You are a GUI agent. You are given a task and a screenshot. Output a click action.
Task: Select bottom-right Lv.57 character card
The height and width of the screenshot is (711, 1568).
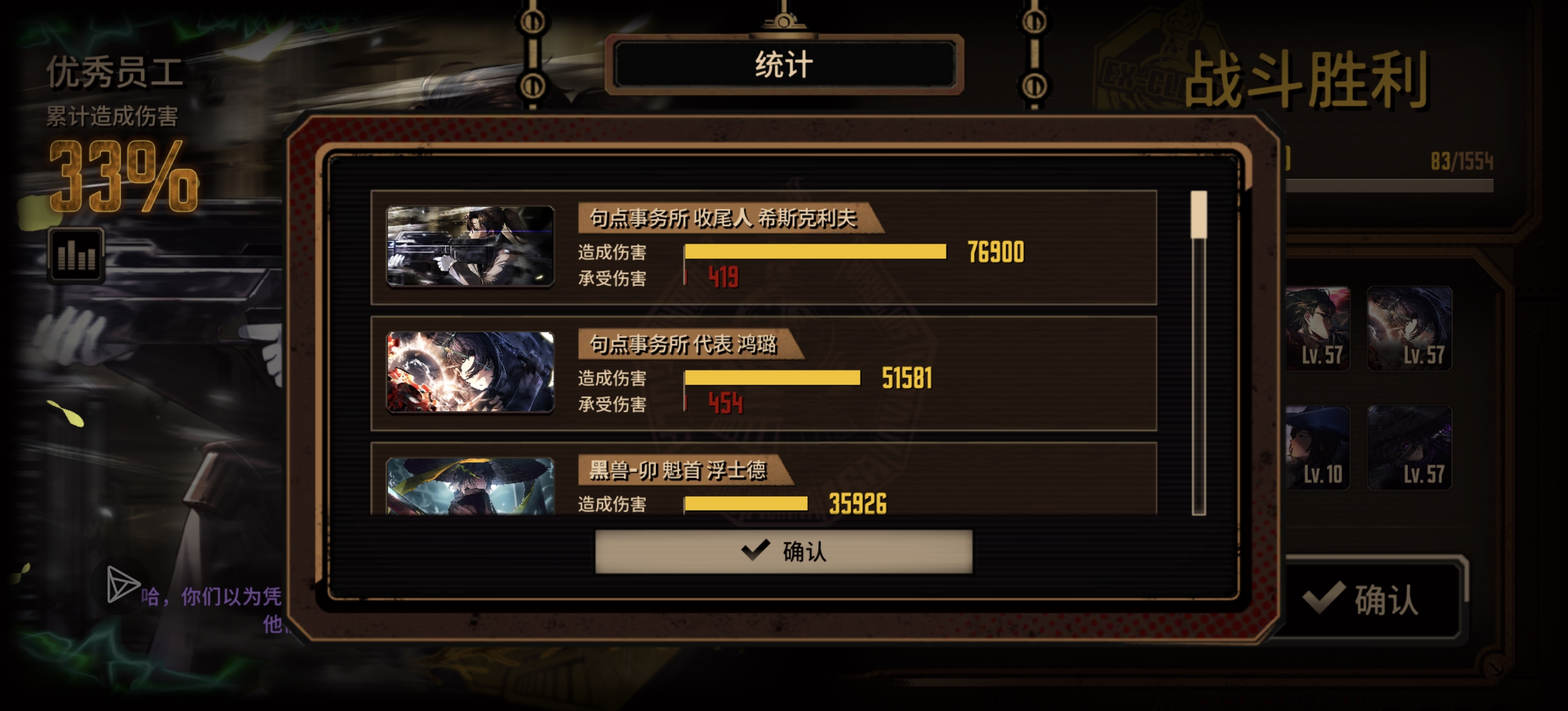tap(1409, 447)
